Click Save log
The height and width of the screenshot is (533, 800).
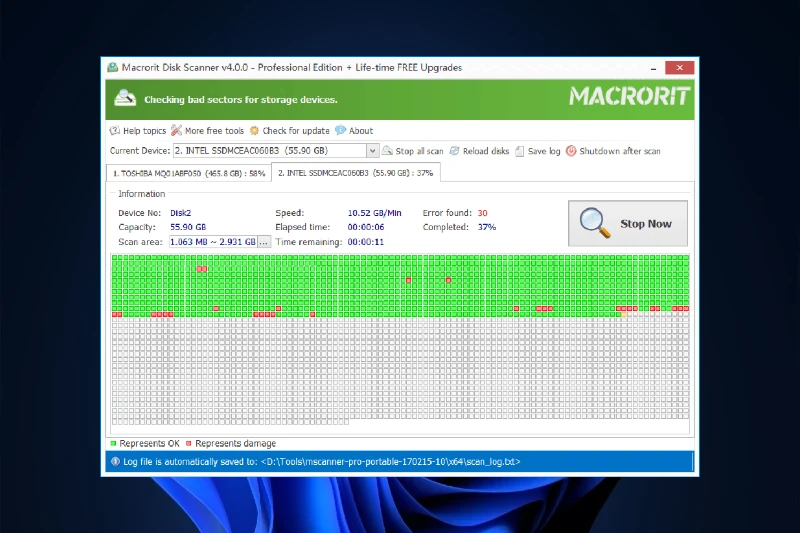544,151
